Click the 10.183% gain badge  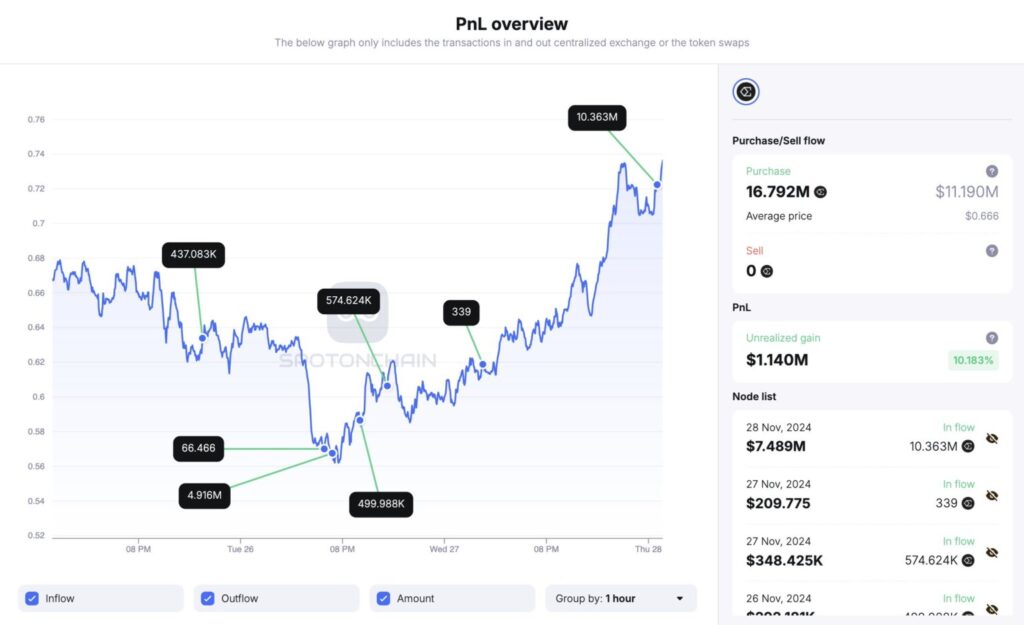pos(974,360)
